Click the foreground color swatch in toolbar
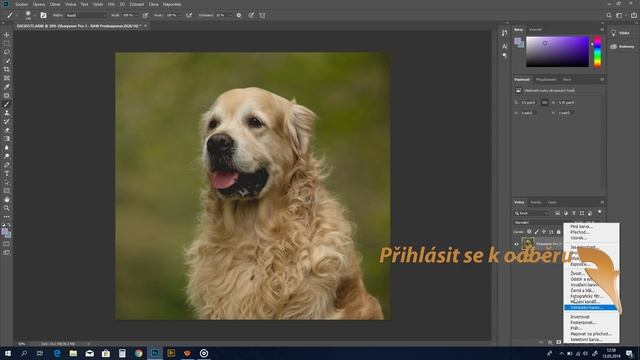The width and height of the screenshot is (640, 360). tap(4, 232)
